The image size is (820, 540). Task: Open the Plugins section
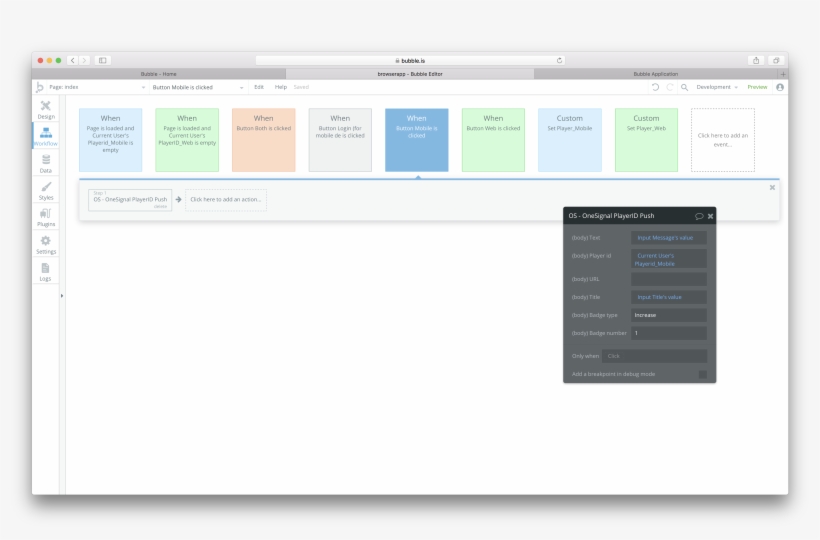pos(46,218)
